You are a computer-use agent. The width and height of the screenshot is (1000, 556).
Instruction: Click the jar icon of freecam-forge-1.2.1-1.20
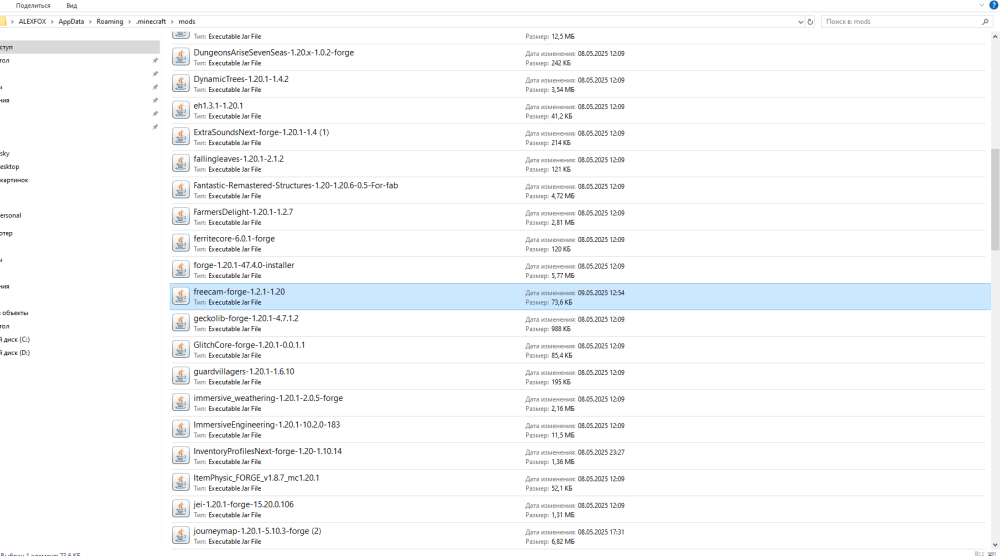(180, 296)
